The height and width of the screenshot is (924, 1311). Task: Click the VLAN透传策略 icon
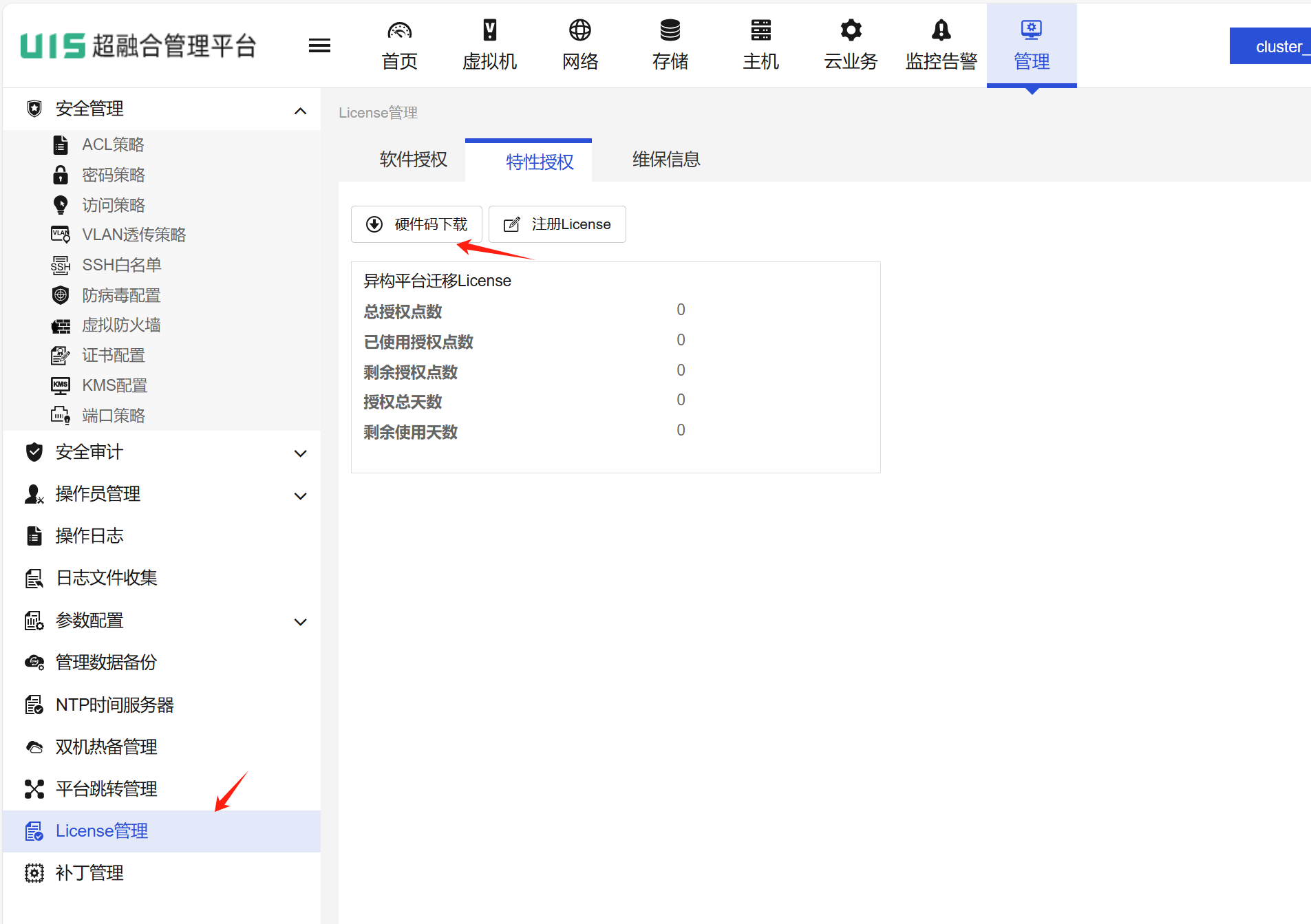pyautogui.click(x=61, y=235)
